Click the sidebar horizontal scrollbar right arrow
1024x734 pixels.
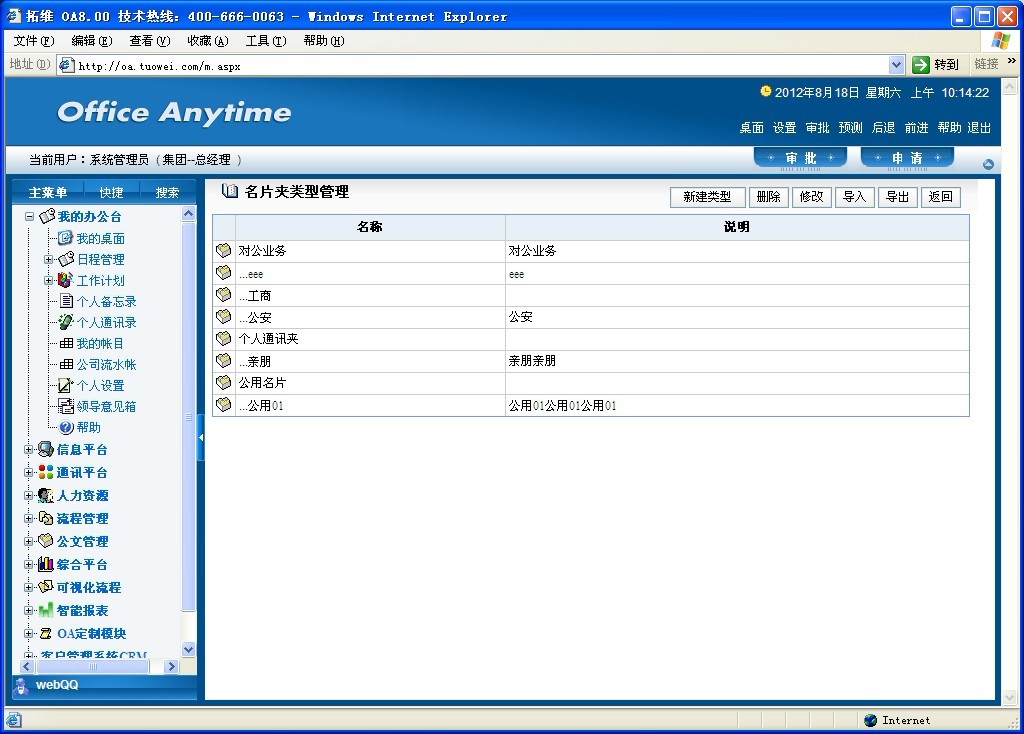171,667
